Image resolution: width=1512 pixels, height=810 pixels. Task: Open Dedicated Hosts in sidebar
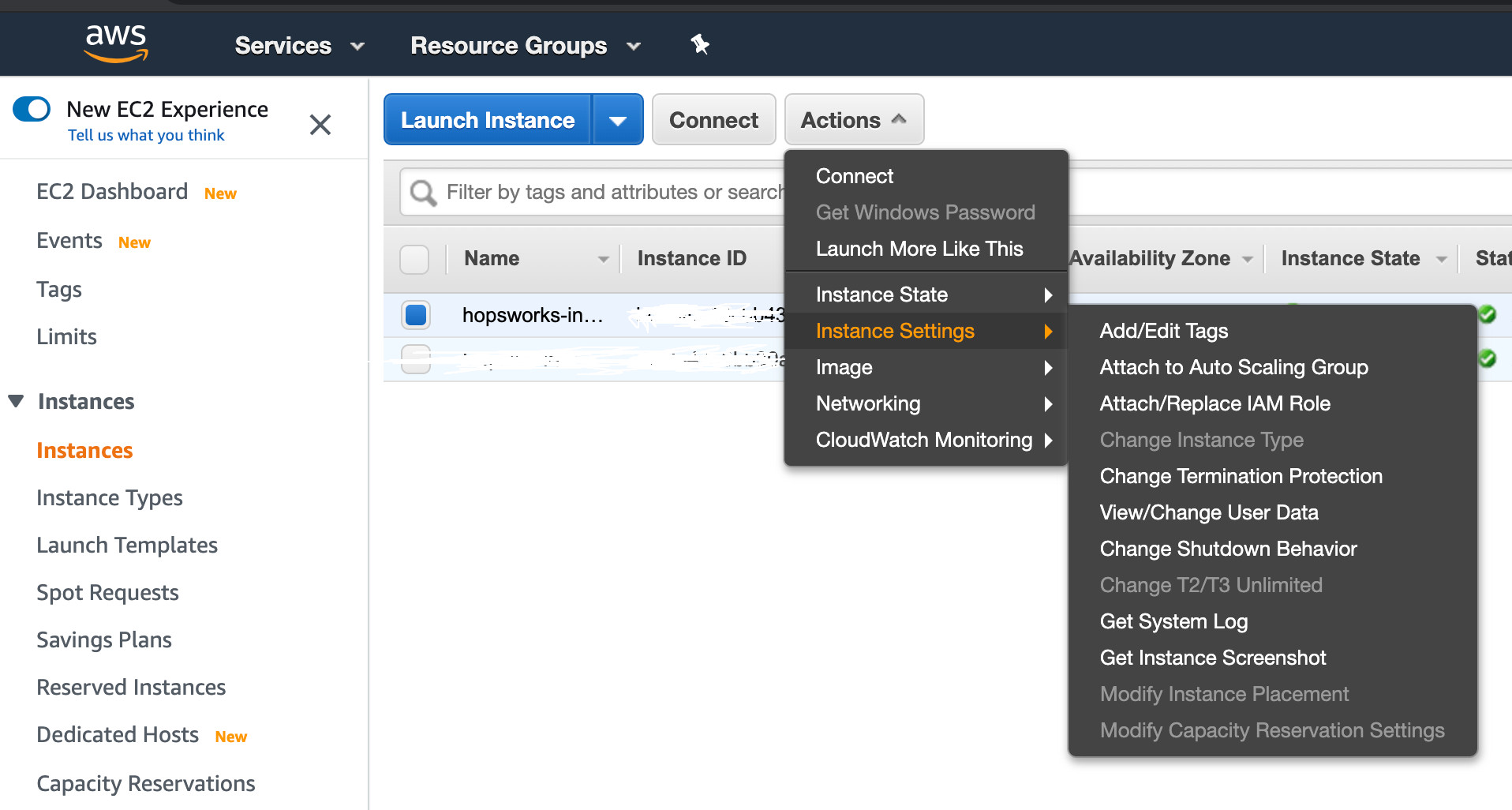click(x=118, y=735)
